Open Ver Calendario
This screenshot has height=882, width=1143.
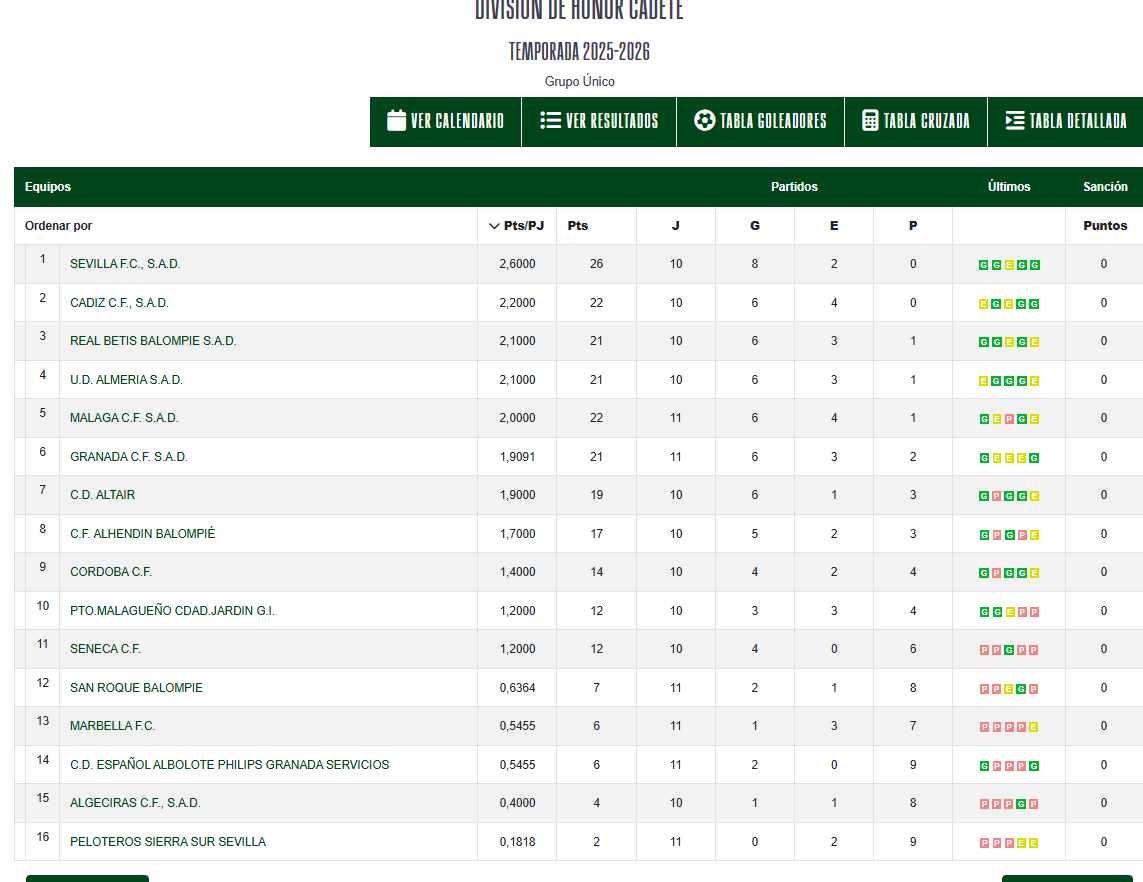coord(445,122)
